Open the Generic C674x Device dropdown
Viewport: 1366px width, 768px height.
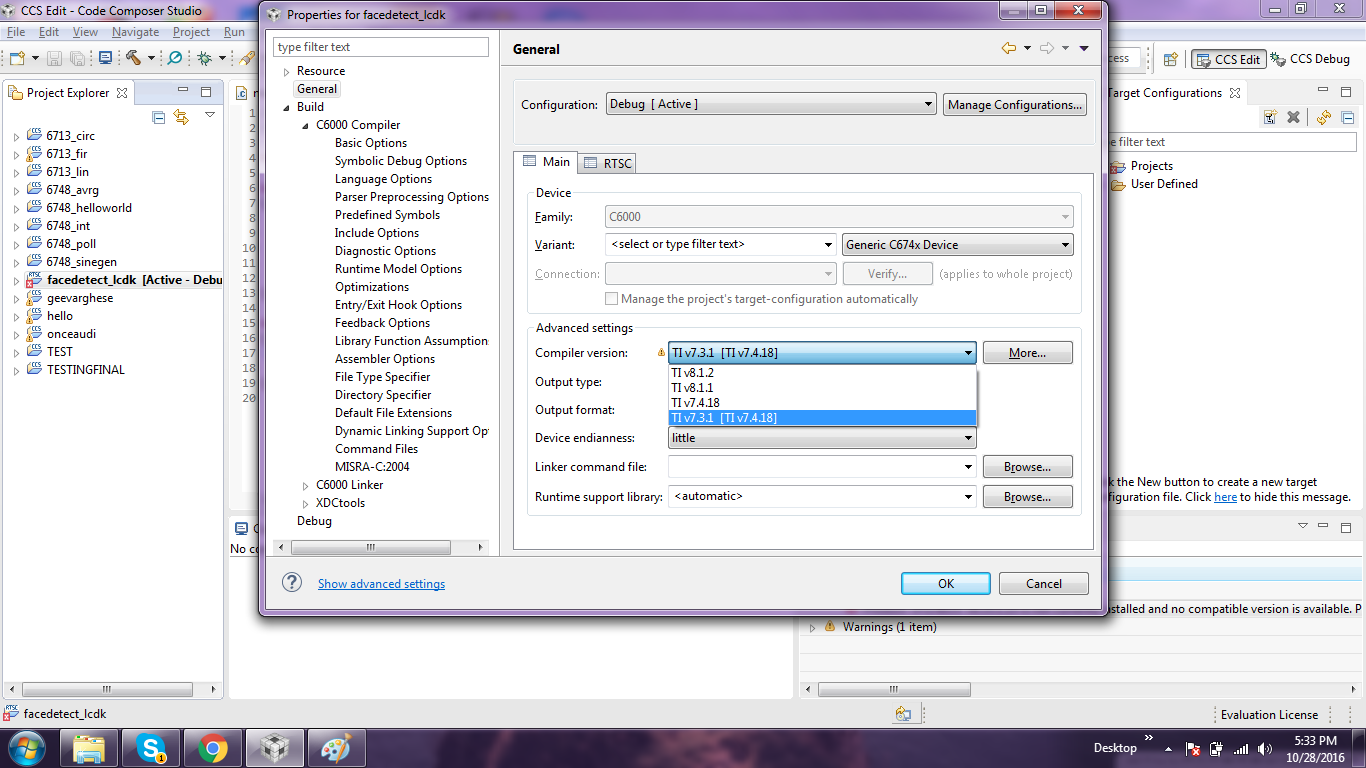957,244
